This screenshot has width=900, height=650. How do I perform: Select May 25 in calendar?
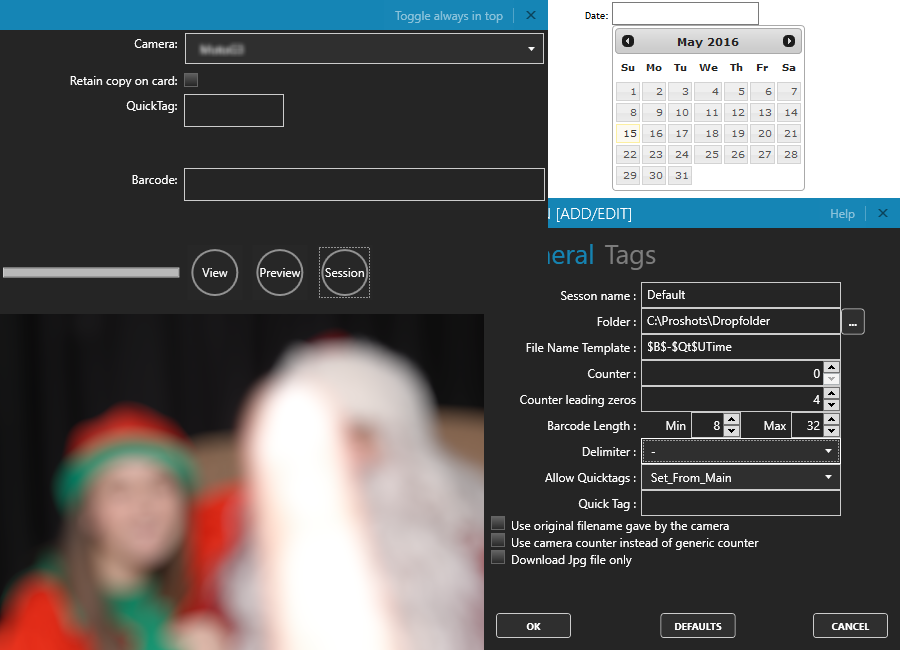click(x=709, y=154)
